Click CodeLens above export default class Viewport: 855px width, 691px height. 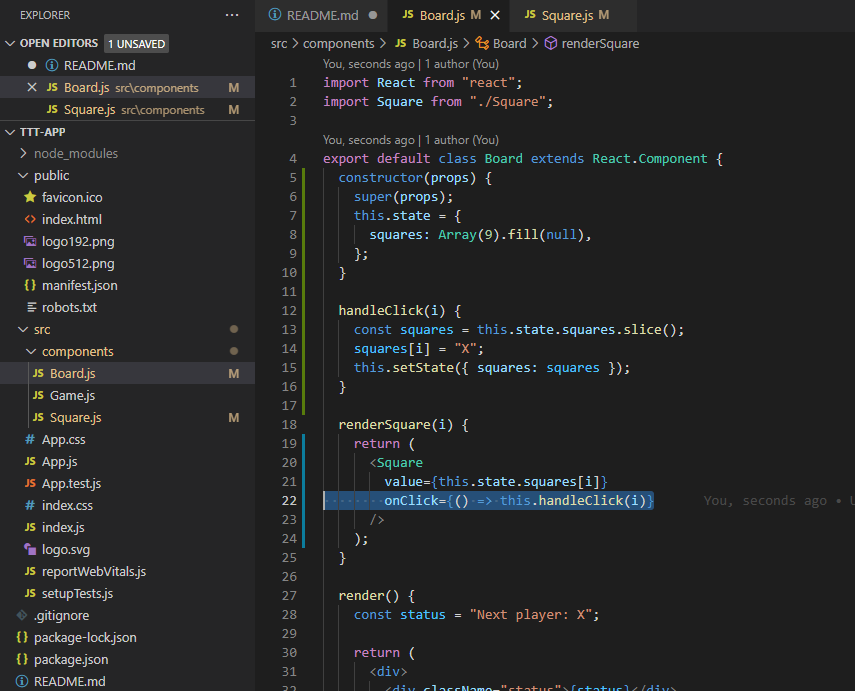[x=411, y=140]
